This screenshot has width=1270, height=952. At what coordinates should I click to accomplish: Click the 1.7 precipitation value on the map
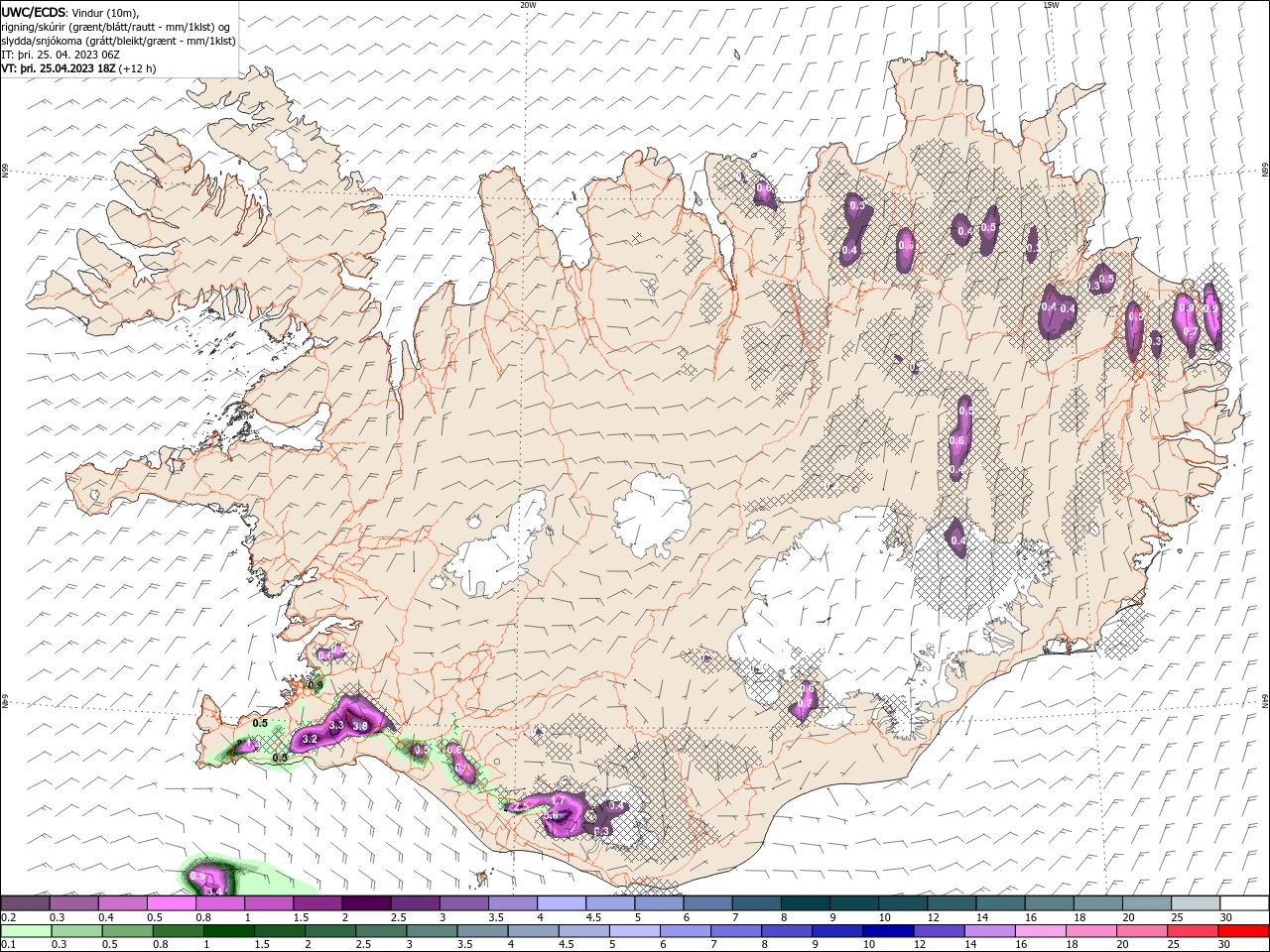(x=558, y=800)
